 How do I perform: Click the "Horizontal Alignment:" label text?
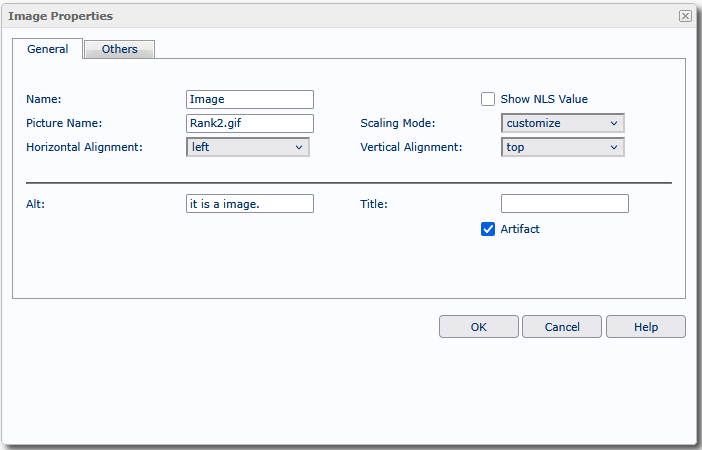point(84,147)
